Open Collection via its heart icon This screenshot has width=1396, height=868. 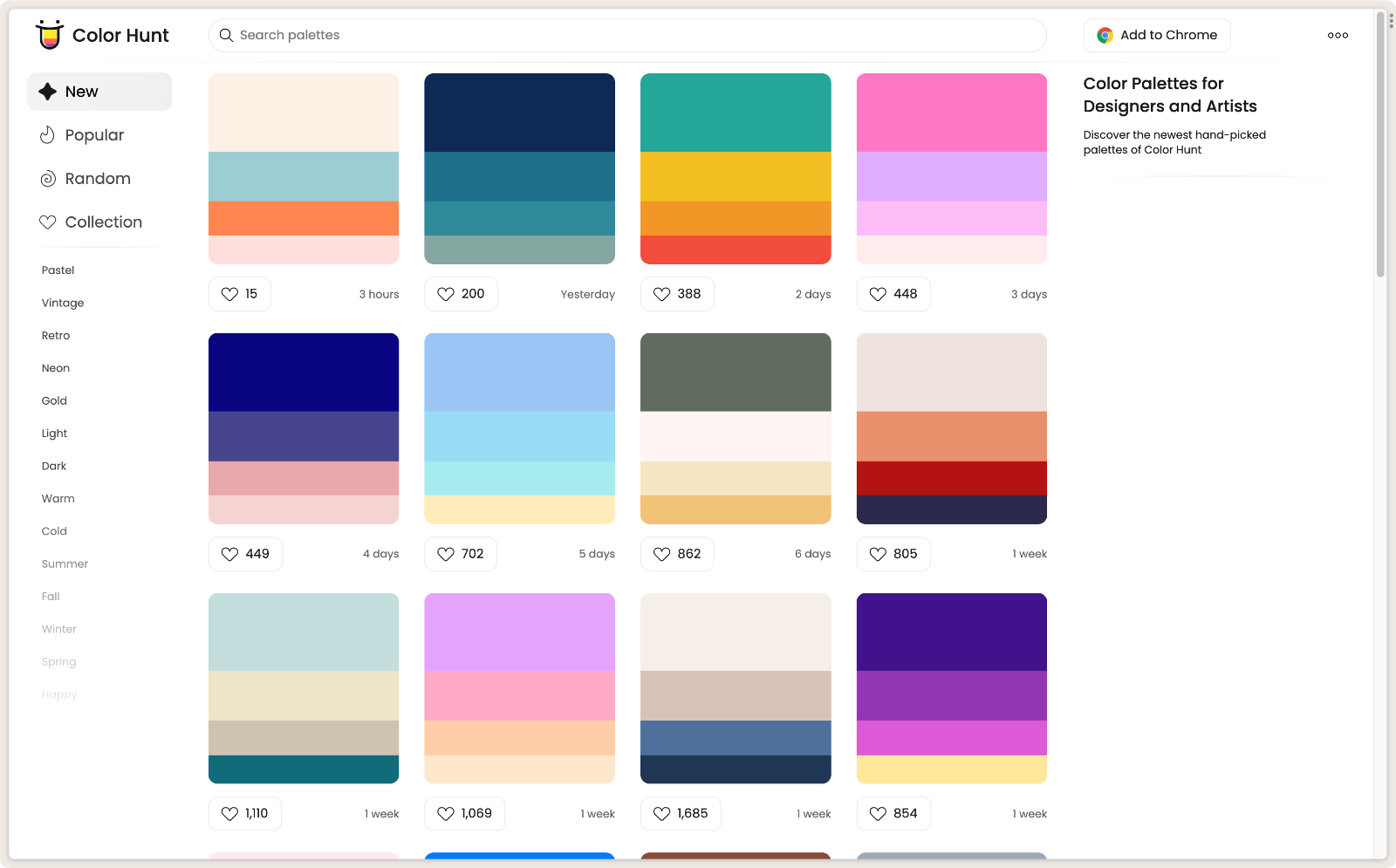point(48,222)
